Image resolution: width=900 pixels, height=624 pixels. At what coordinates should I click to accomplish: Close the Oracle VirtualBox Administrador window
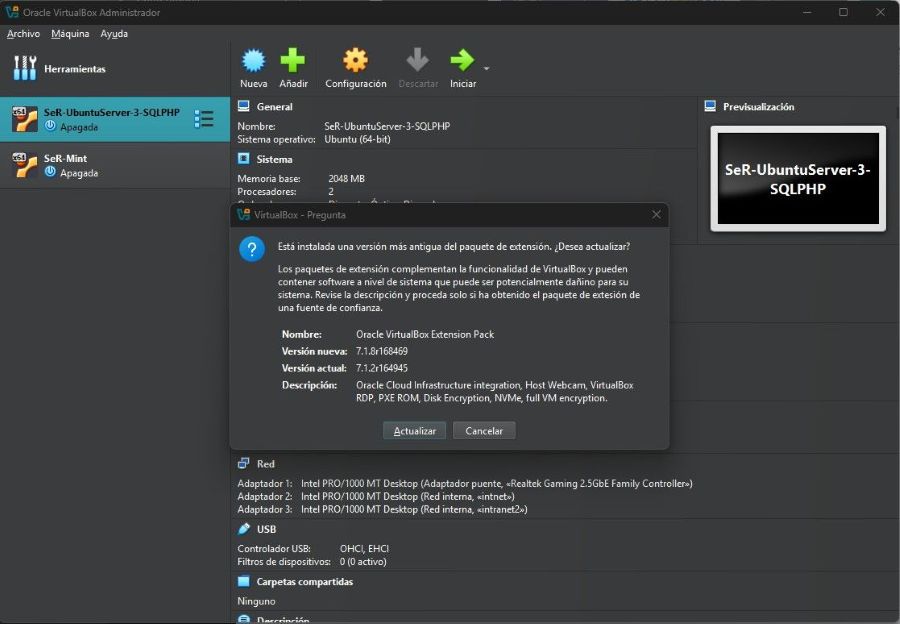pyautogui.click(x=880, y=12)
